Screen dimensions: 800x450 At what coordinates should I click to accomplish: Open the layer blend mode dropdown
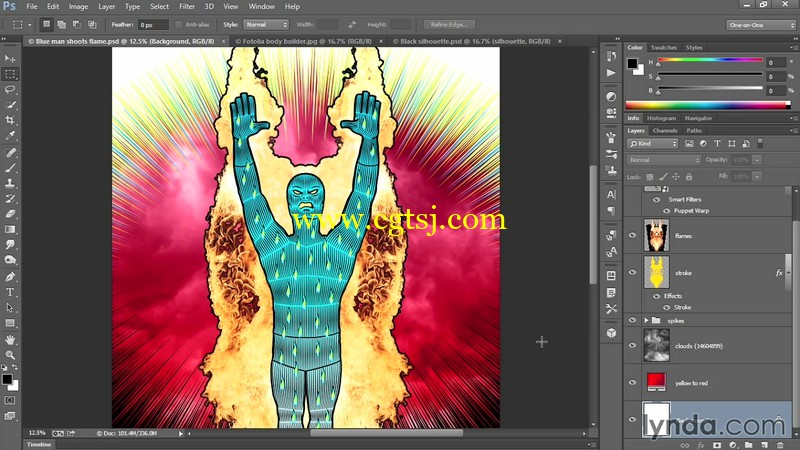(x=664, y=160)
